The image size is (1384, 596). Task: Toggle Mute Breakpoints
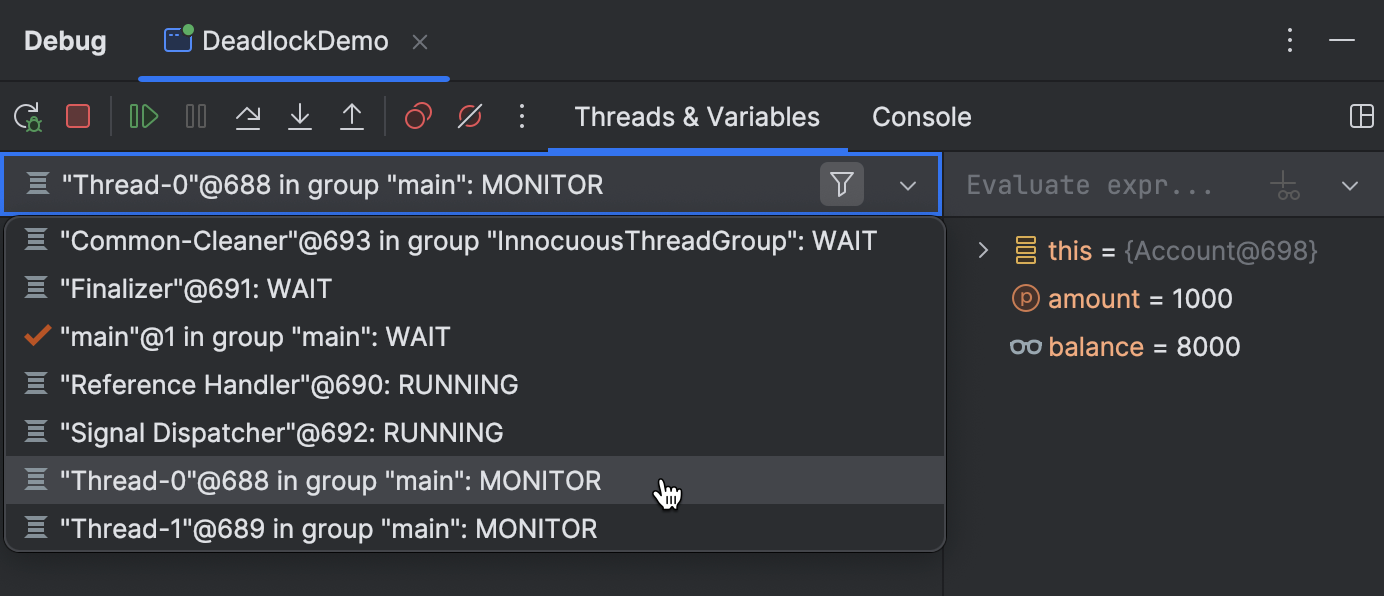[470, 117]
